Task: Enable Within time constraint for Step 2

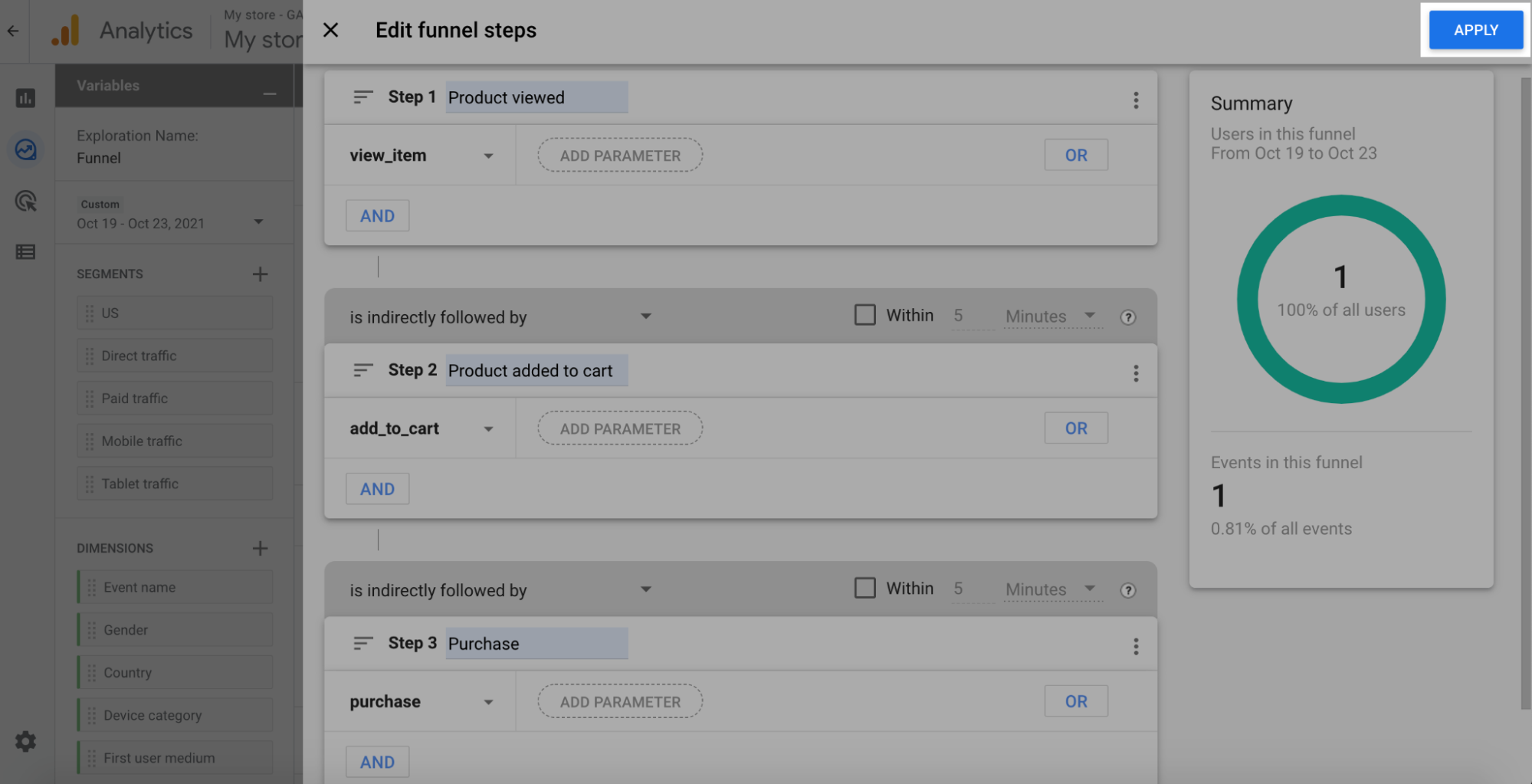Action: click(864, 314)
